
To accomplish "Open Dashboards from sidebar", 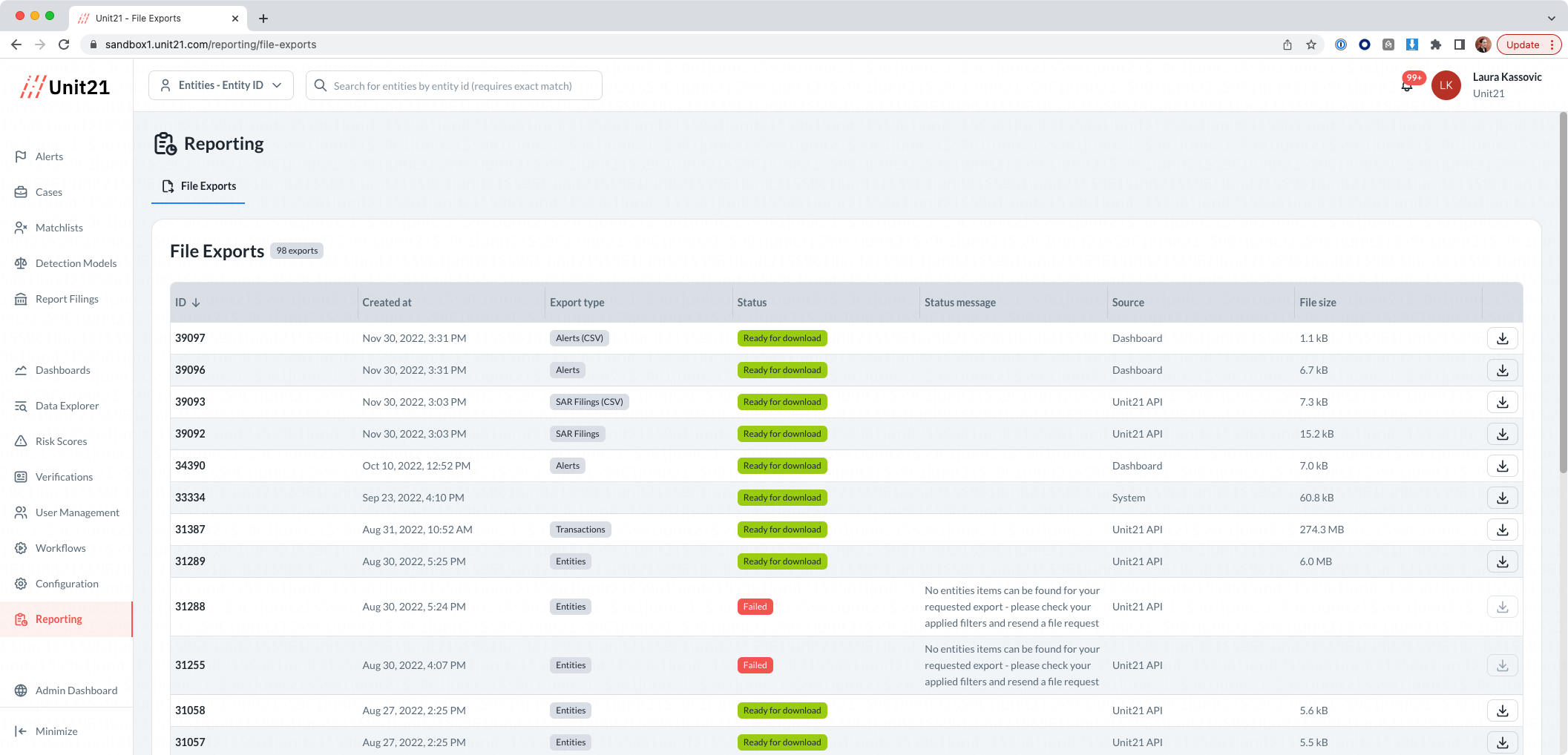I will pyautogui.click(x=62, y=370).
